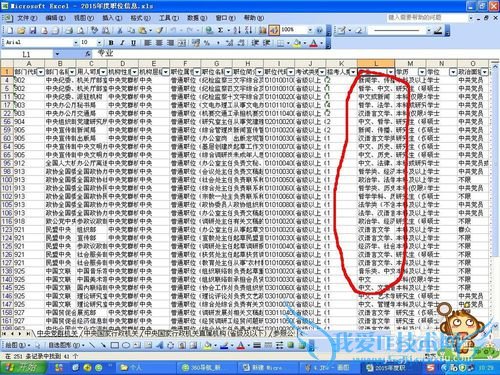This screenshot has height=375, width=500.
Task: Select the row 100 header
Action: 7,180
